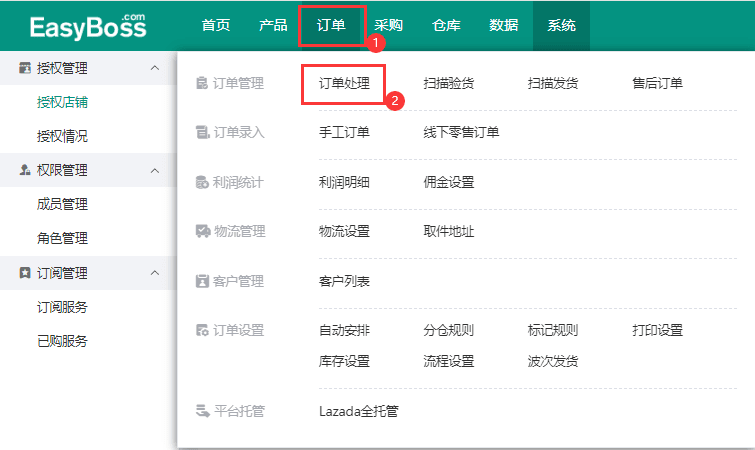Collapse the 订阅管理 sidebar section
The height and width of the screenshot is (450, 755).
pos(154,273)
